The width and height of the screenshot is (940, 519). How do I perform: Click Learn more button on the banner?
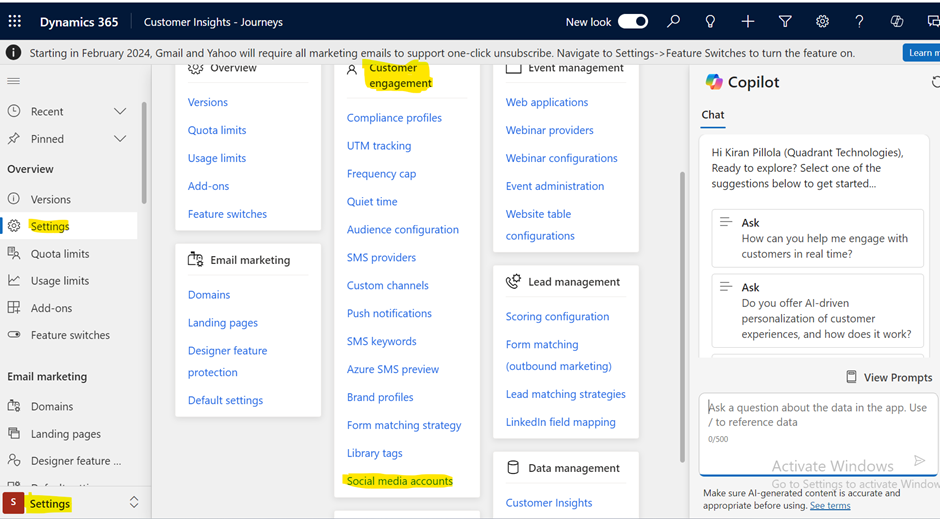tap(922, 53)
